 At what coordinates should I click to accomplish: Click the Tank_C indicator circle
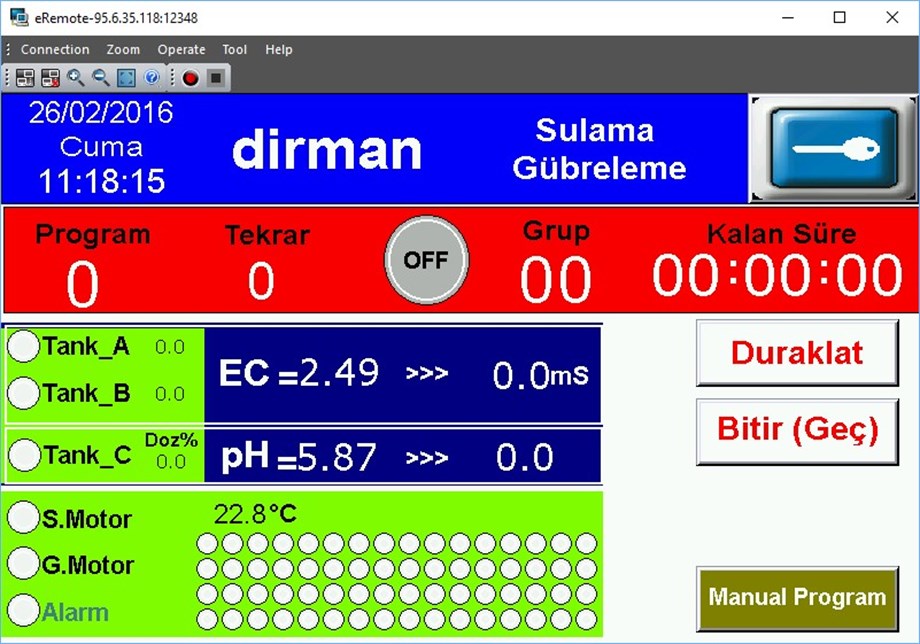(x=24, y=455)
